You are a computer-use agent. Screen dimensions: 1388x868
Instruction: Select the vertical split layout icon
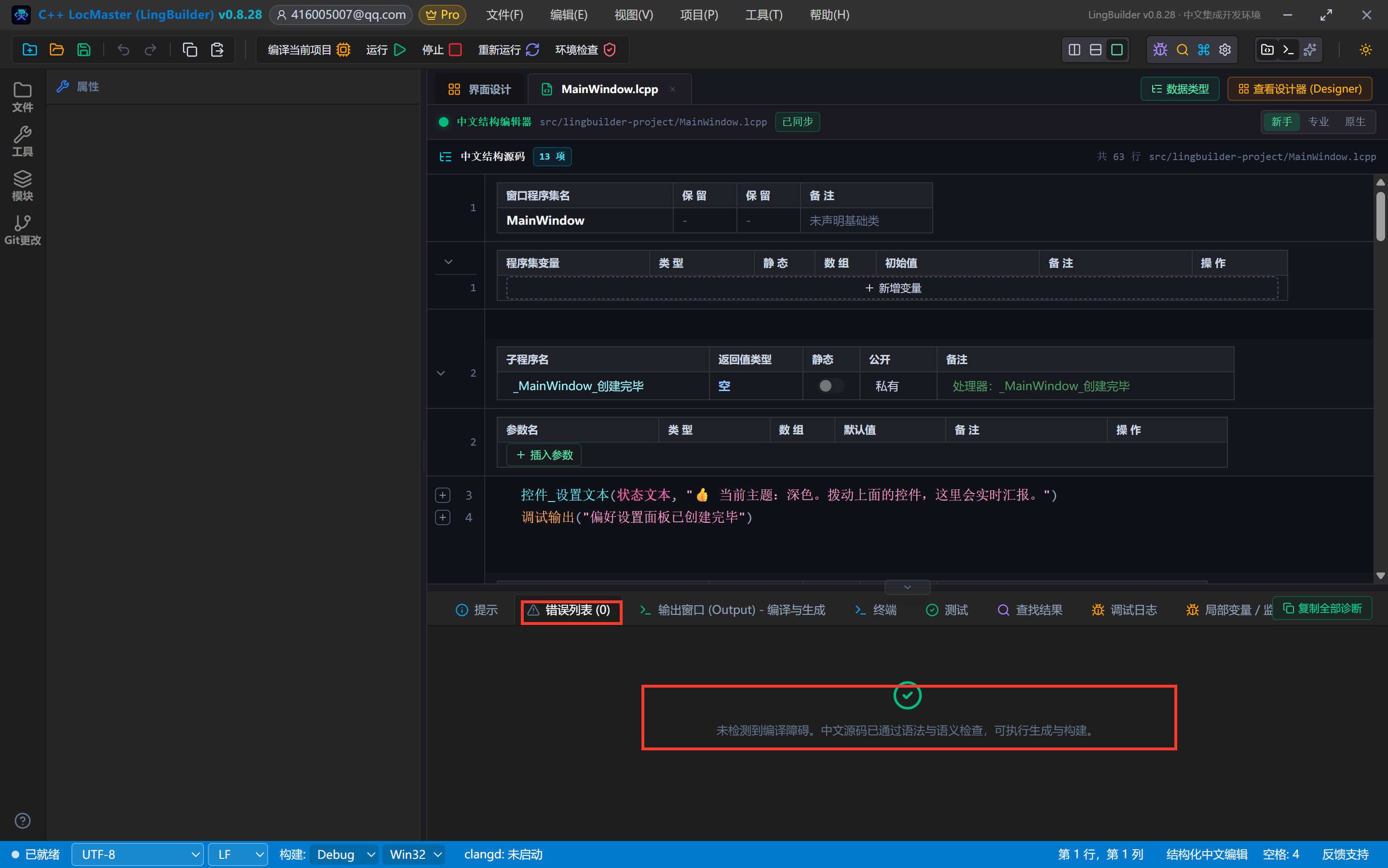tap(1074, 50)
